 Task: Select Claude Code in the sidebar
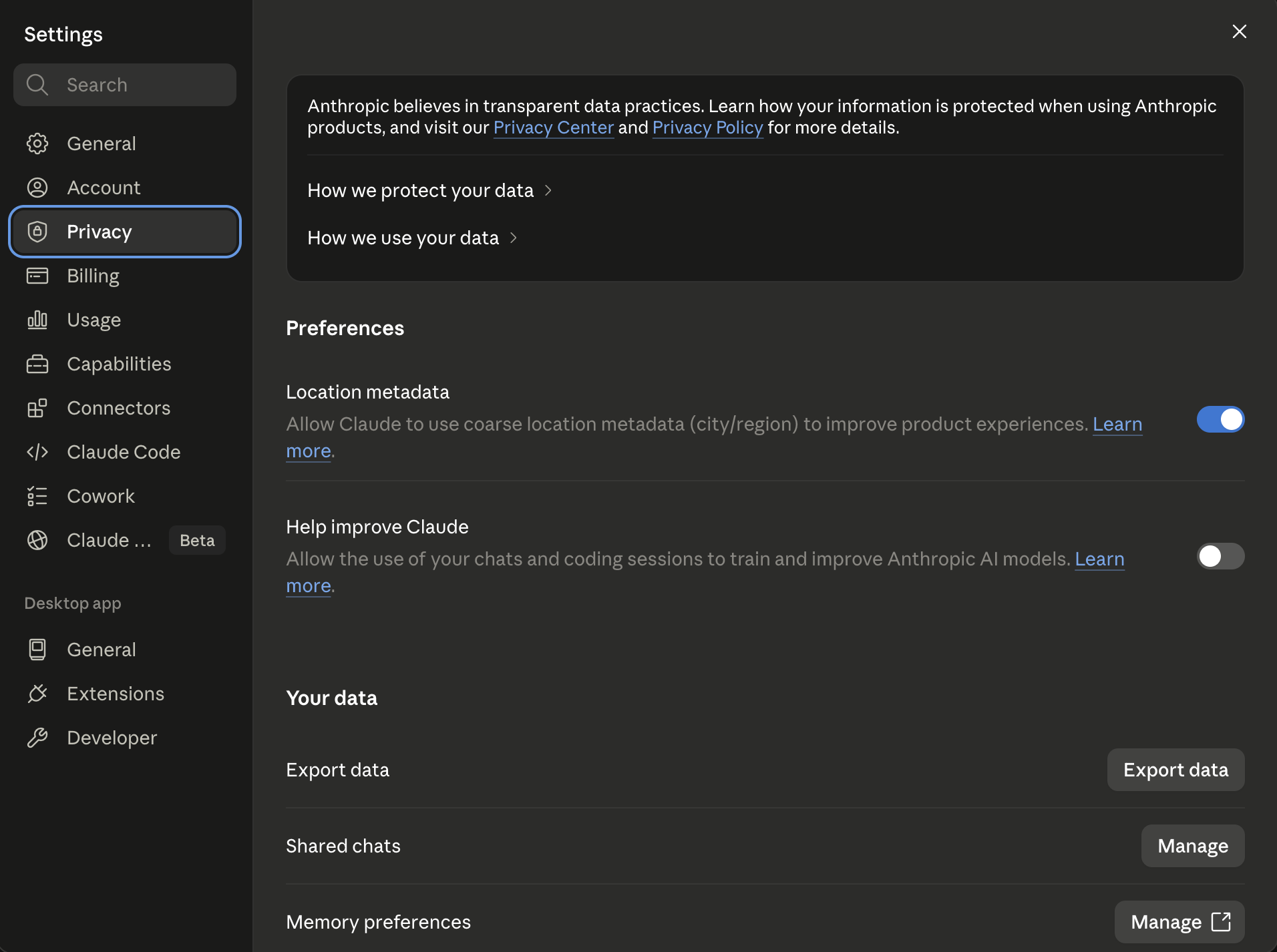(125, 452)
